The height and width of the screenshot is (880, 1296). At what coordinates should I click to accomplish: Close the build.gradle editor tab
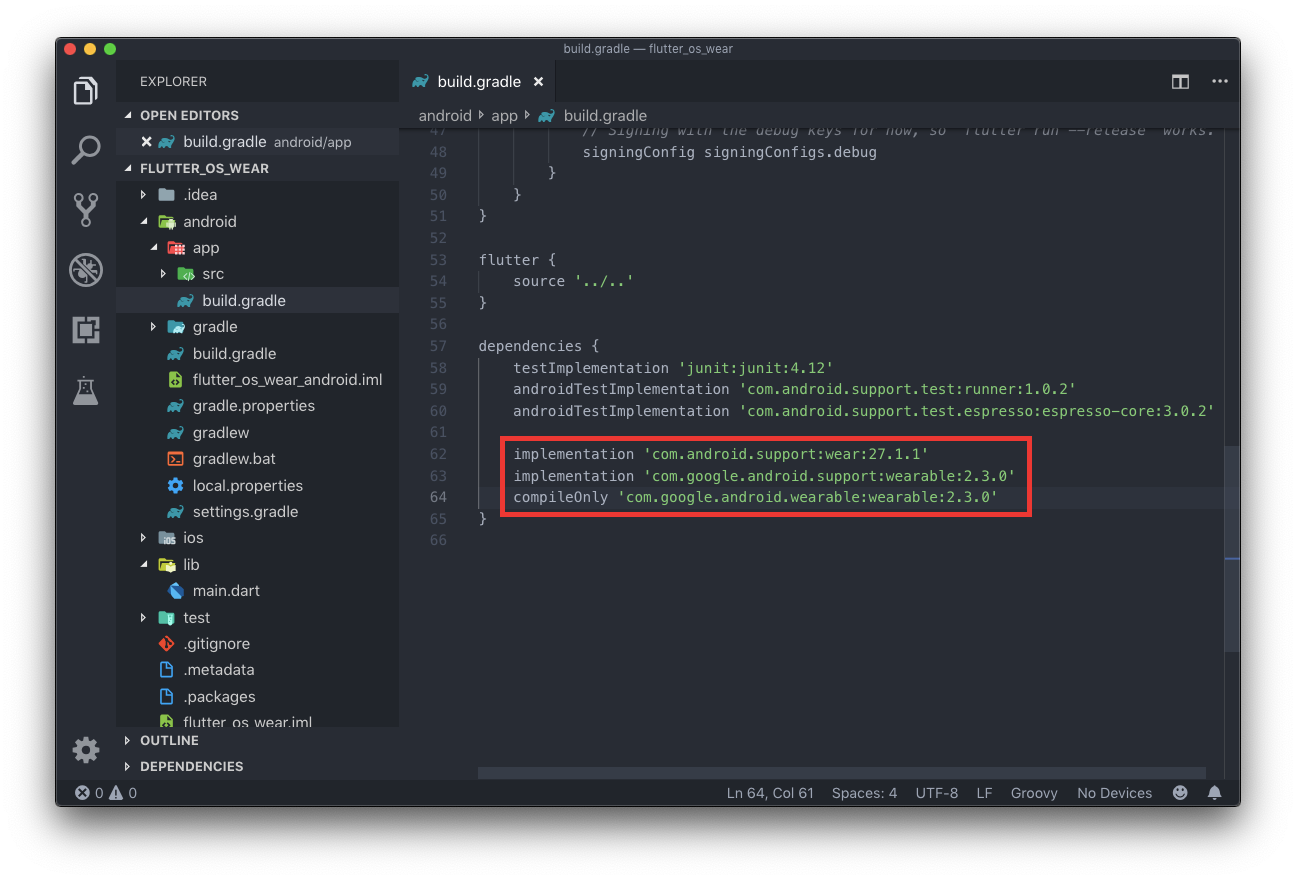[x=538, y=82]
